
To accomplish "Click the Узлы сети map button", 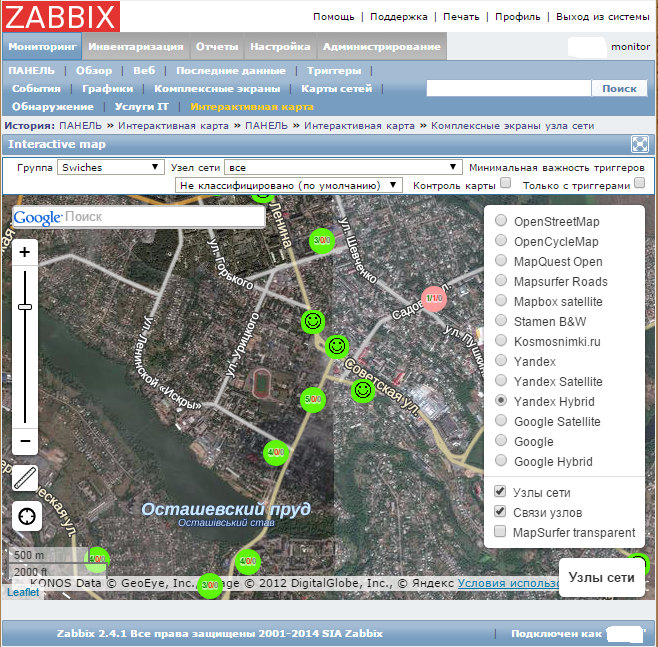I will coord(601,577).
